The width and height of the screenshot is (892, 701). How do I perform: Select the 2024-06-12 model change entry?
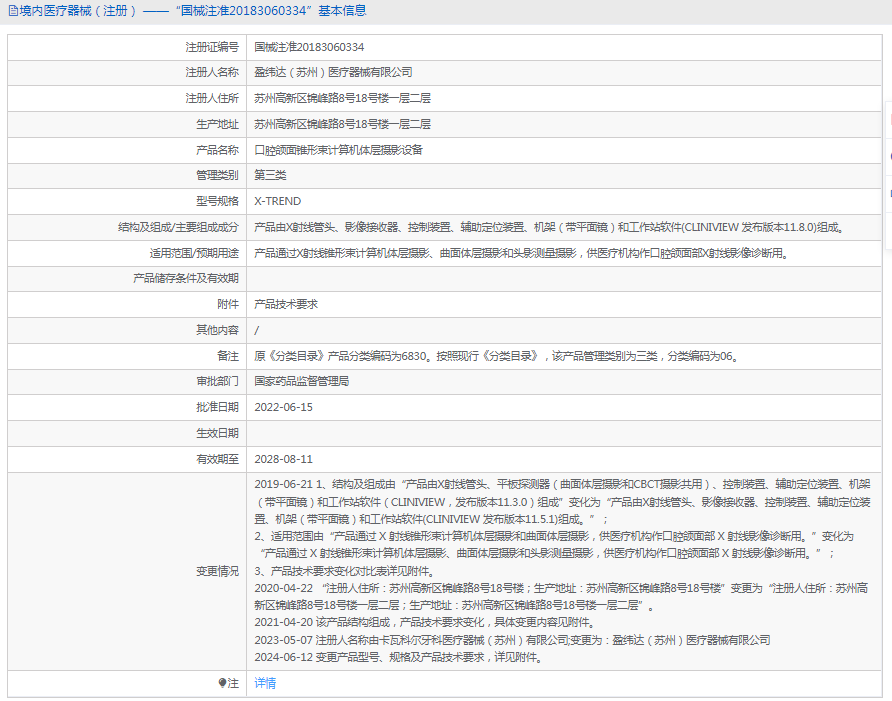coord(399,657)
